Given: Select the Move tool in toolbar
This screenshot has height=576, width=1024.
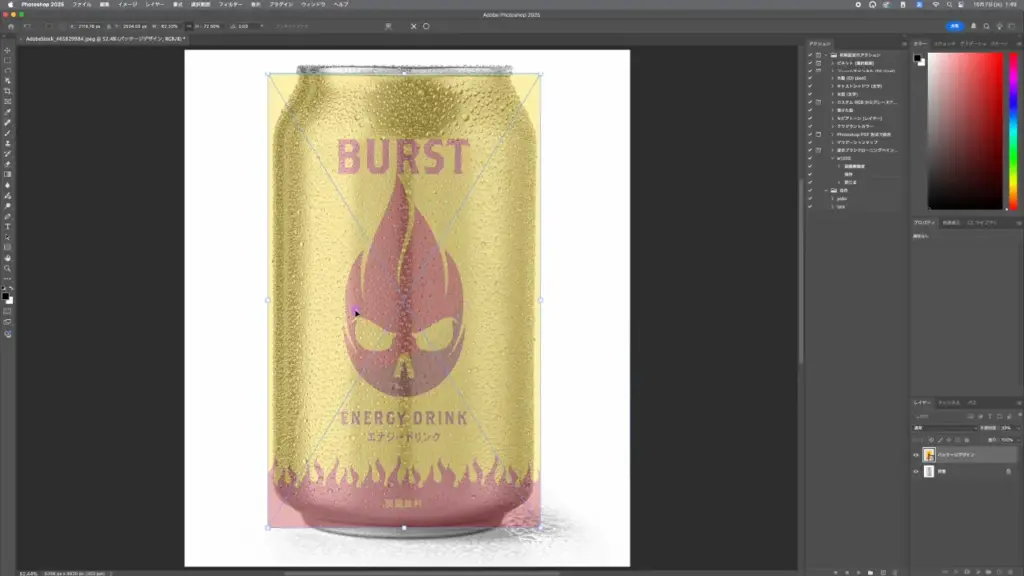Looking at the screenshot, I should (x=7, y=50).
